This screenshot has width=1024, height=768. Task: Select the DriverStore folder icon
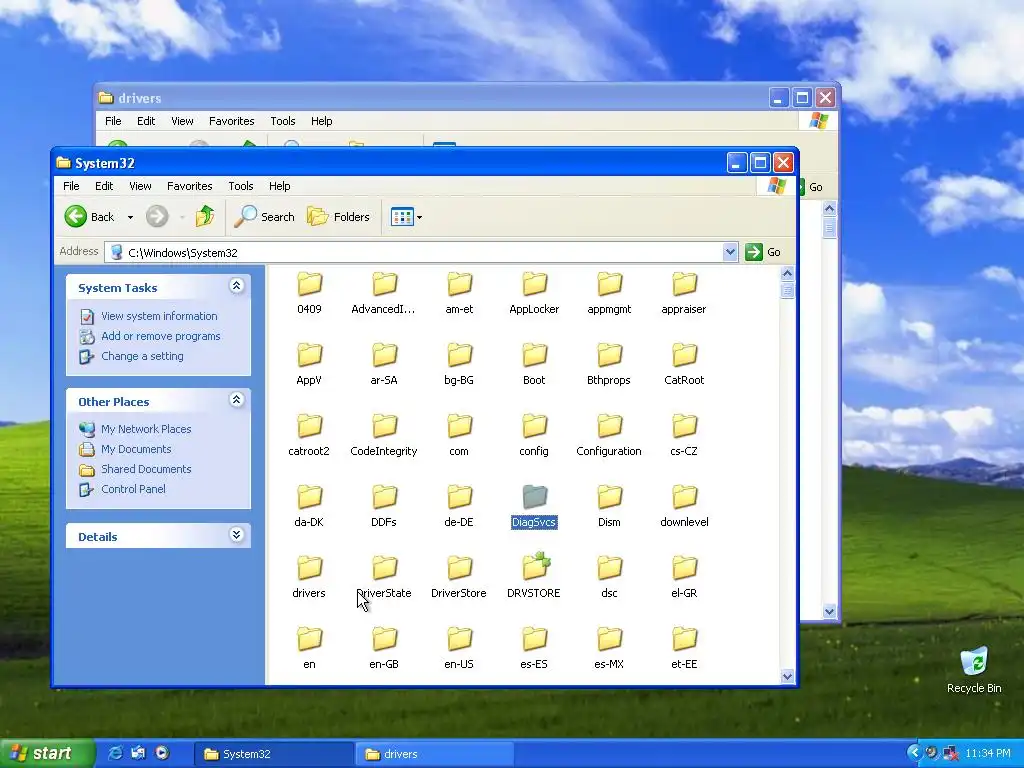[x=459, y=568]
